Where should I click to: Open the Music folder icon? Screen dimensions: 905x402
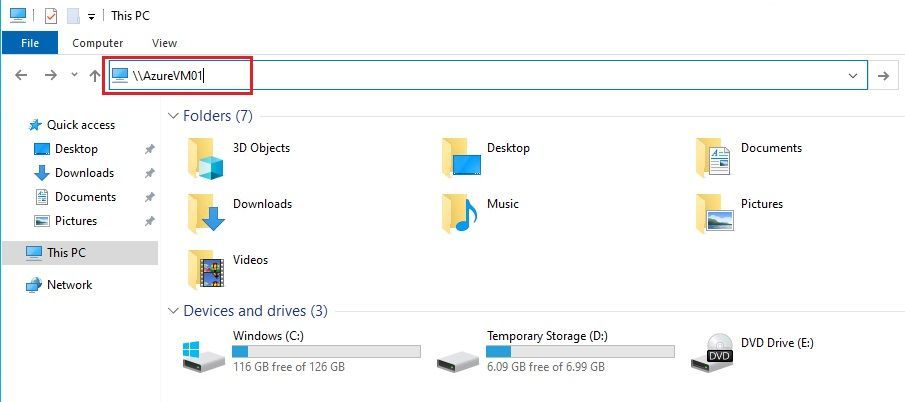[x=459, y=213]
